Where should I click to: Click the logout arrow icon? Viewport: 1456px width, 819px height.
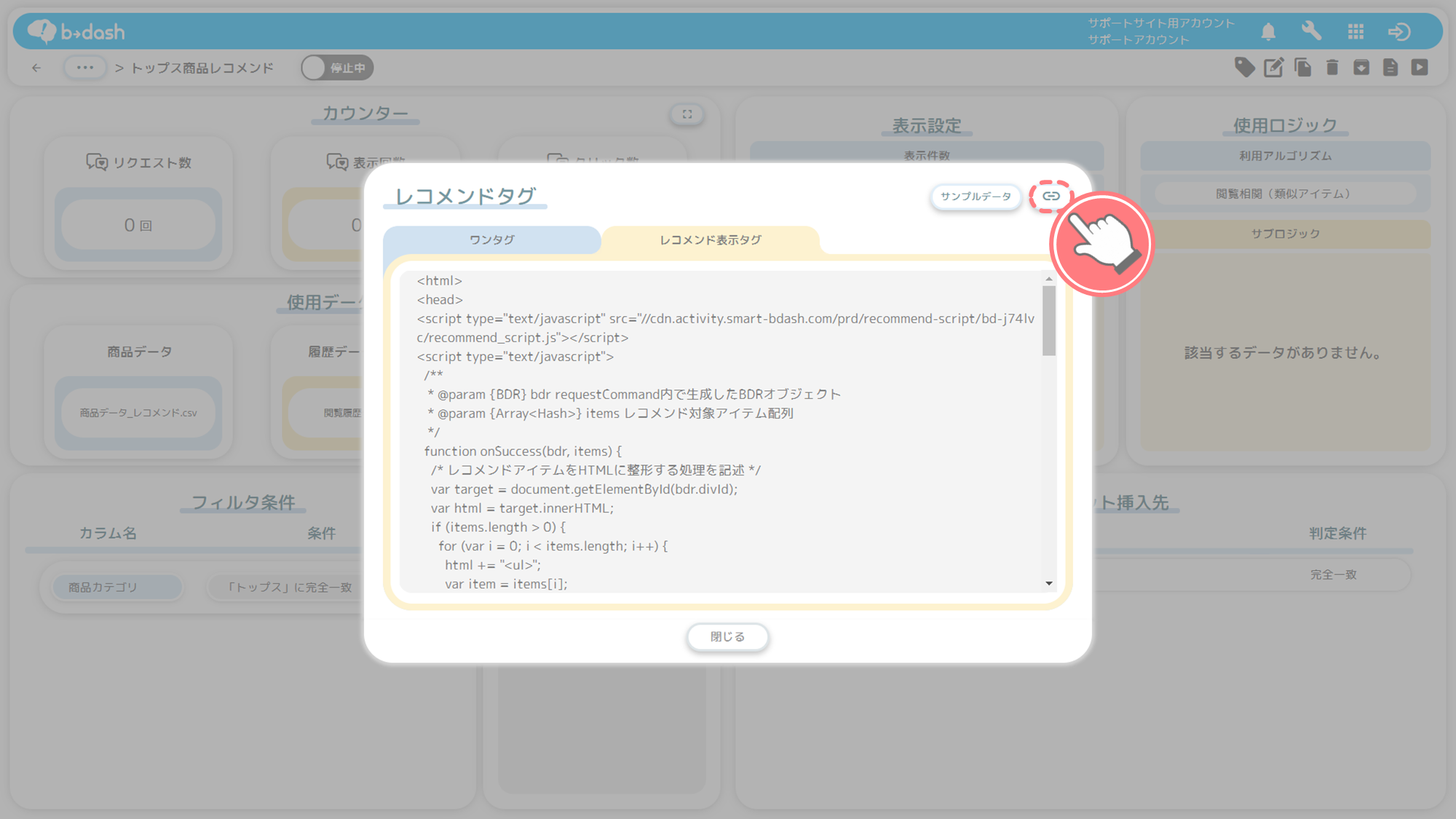(x=1399, y=31)
